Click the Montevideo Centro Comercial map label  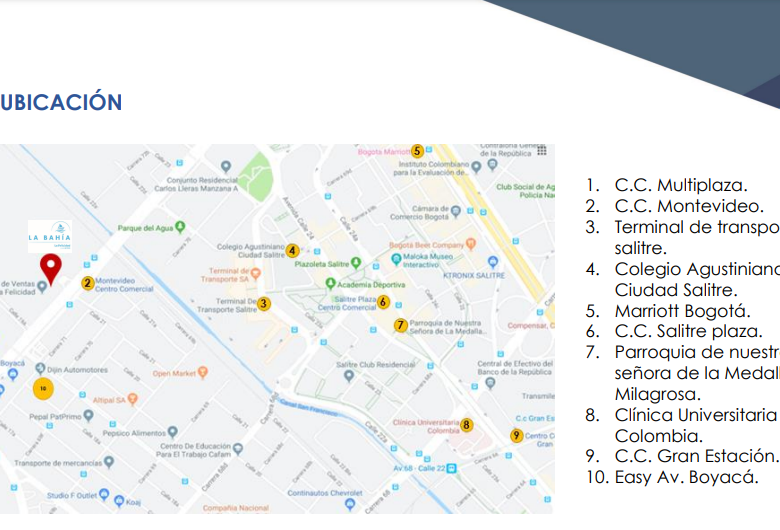point(124,285)
